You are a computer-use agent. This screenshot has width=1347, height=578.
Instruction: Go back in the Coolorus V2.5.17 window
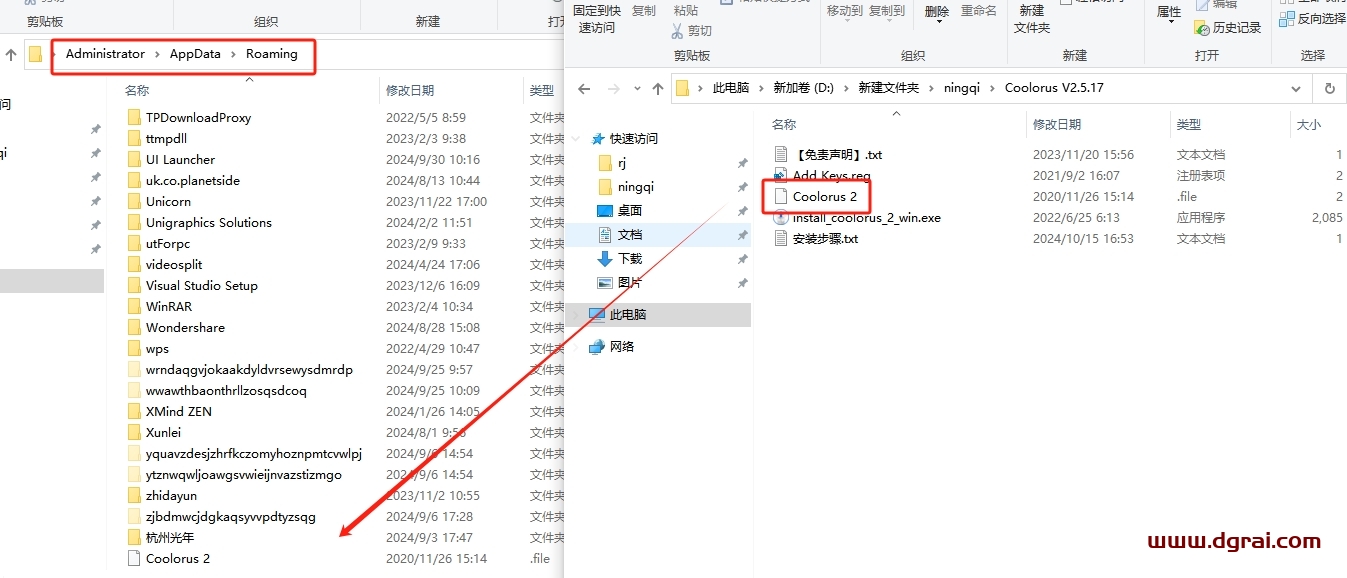point(585,88)
